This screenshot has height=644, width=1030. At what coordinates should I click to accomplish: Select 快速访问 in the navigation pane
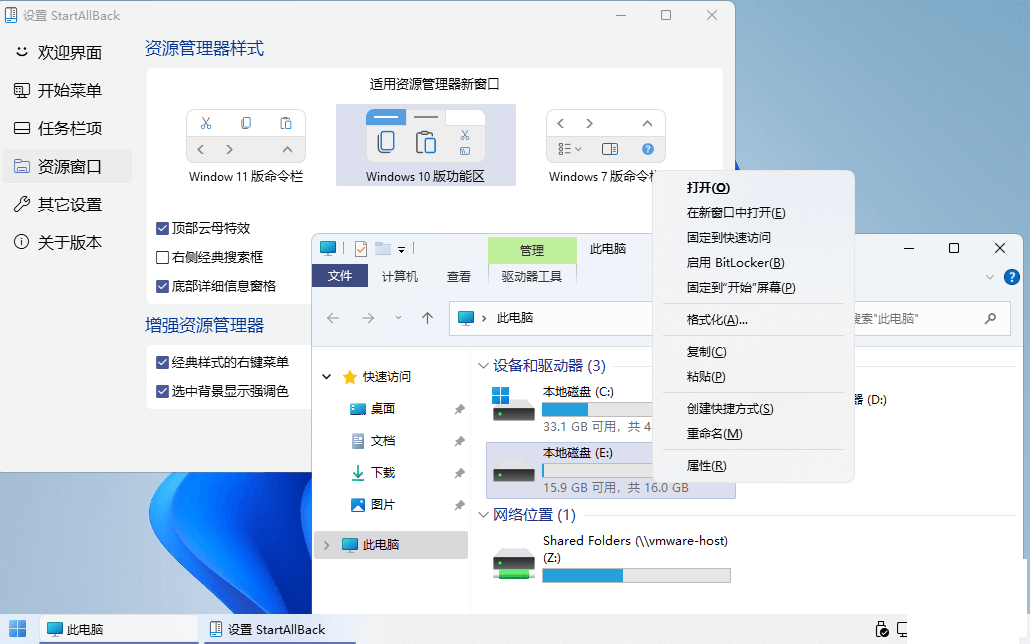[386, 377]
